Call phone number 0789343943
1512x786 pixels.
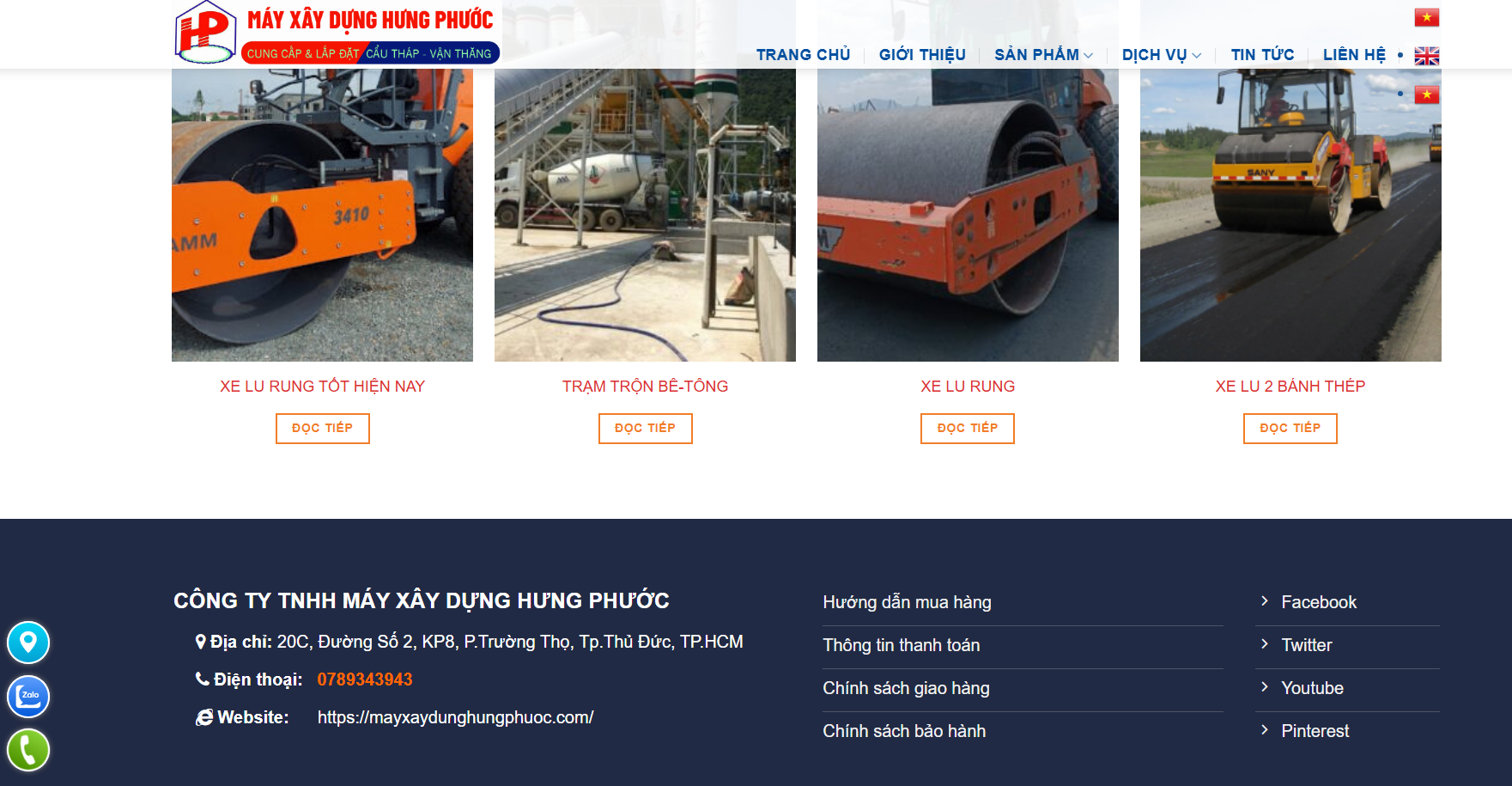(x=365, y=679)
